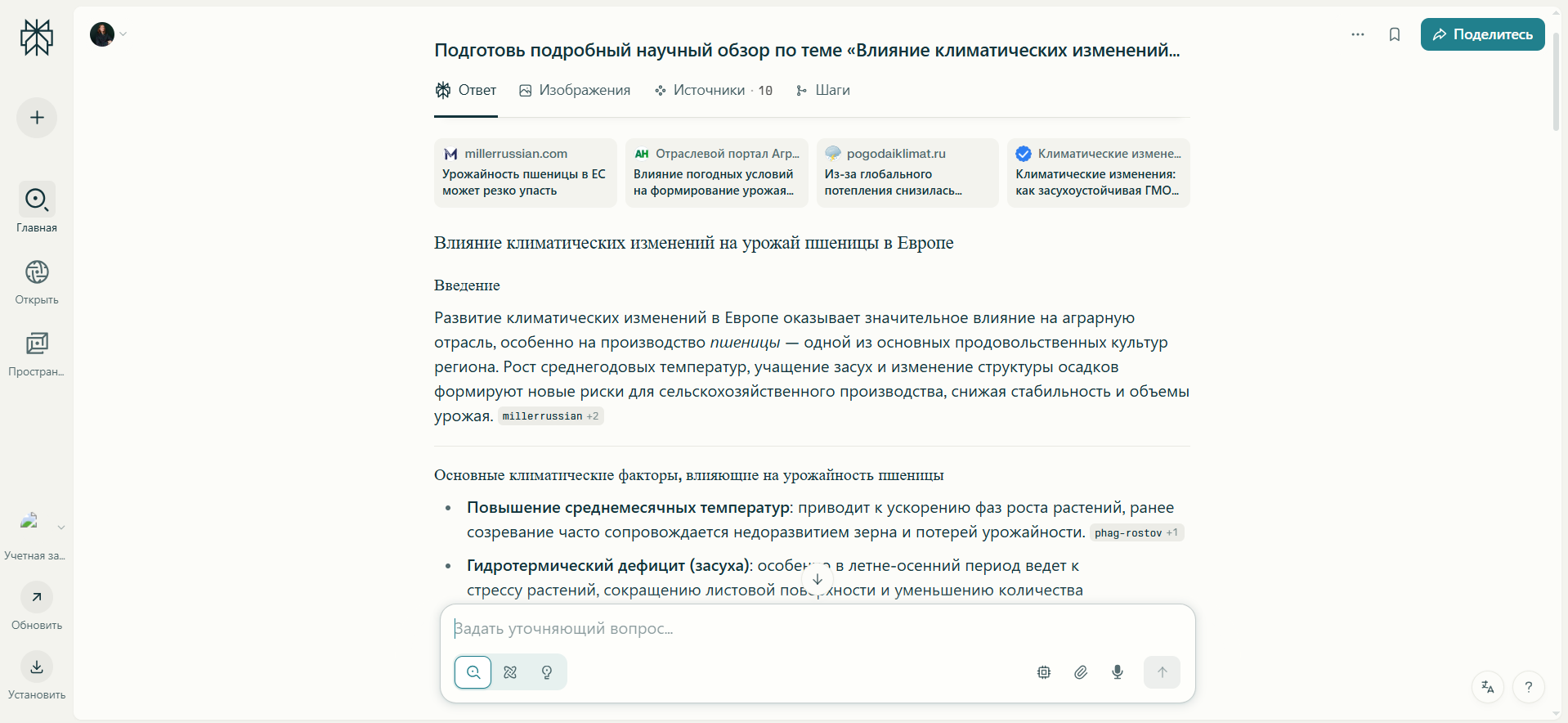1568x723 pixels.
Task: Click the millerrussian +2 citation chip
Action: coord(550,416)
